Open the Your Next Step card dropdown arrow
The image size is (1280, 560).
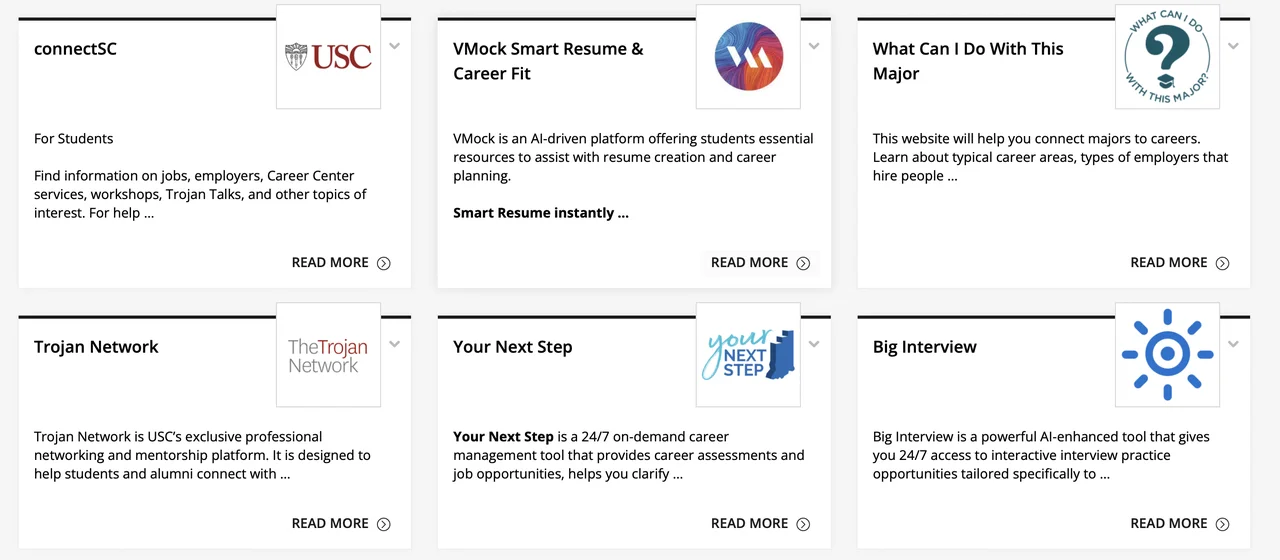pyautogui.click(x=814, y=345)
